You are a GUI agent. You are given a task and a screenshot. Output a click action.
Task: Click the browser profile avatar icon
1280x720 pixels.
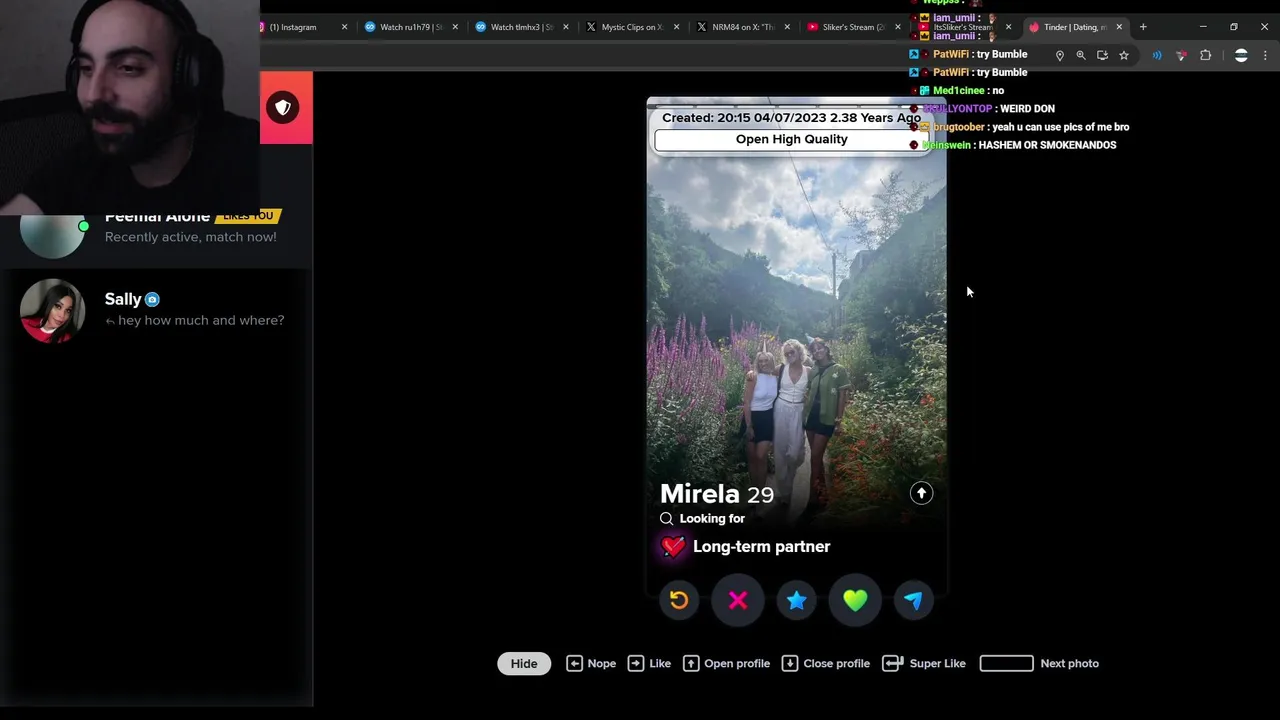pyautogui.click(x=1241, y=56)
